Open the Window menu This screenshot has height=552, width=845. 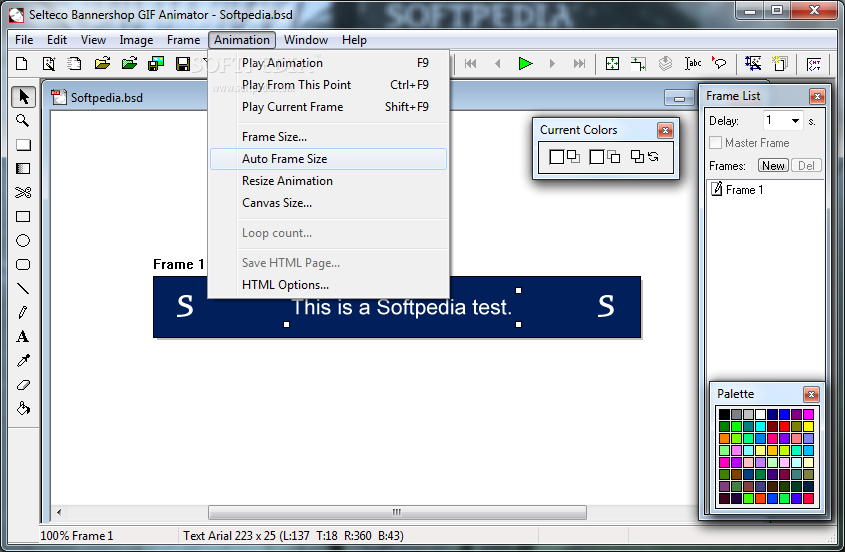(x=306, y=40)
